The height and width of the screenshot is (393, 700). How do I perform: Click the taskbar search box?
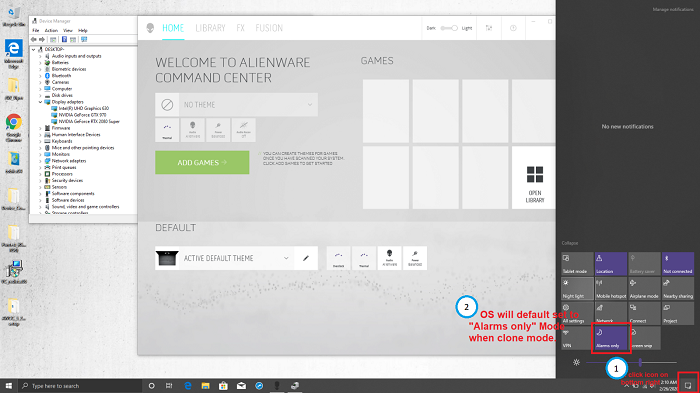tap(80, 386)
